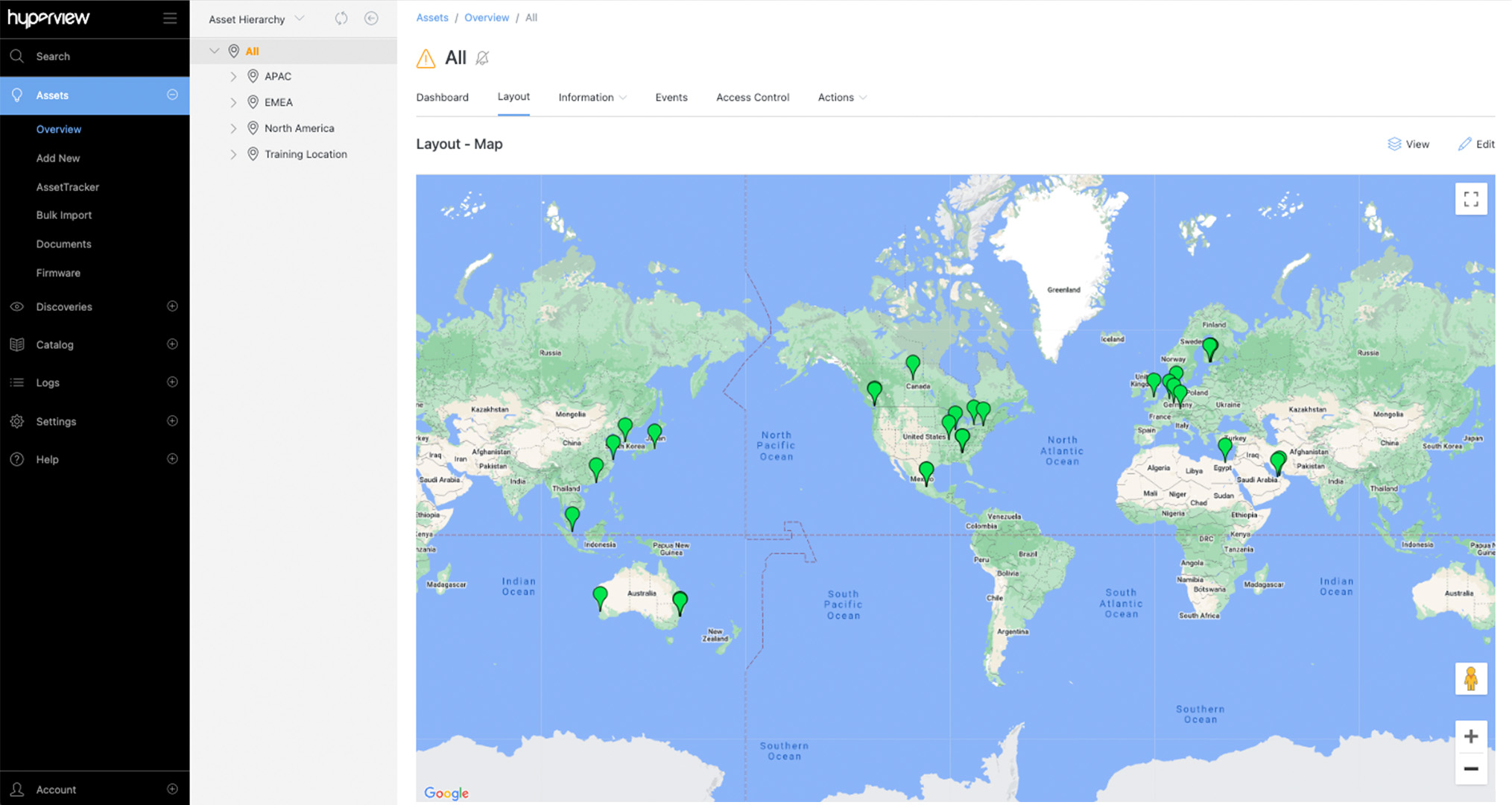Open Overview in the Assets submenu

pyautogui.click(x=59, y=129)
